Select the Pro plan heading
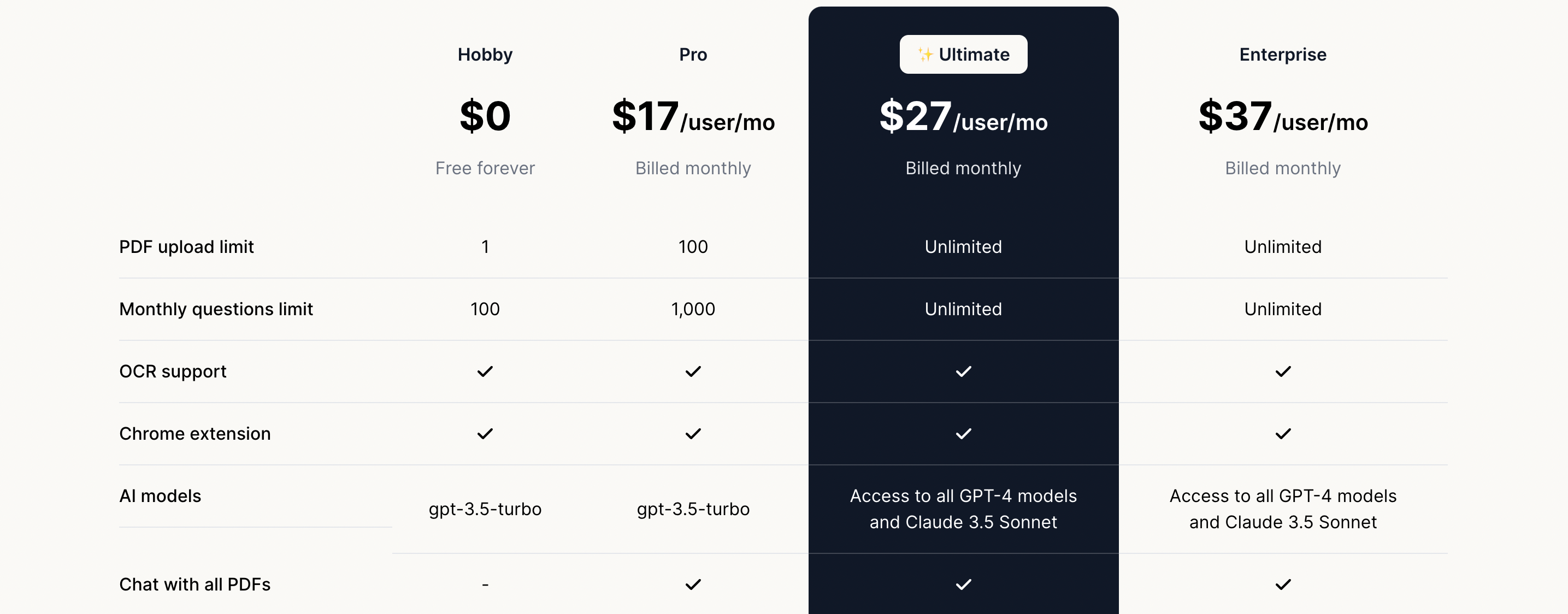The image size is (1568, 614). click(x=693, y=55)
